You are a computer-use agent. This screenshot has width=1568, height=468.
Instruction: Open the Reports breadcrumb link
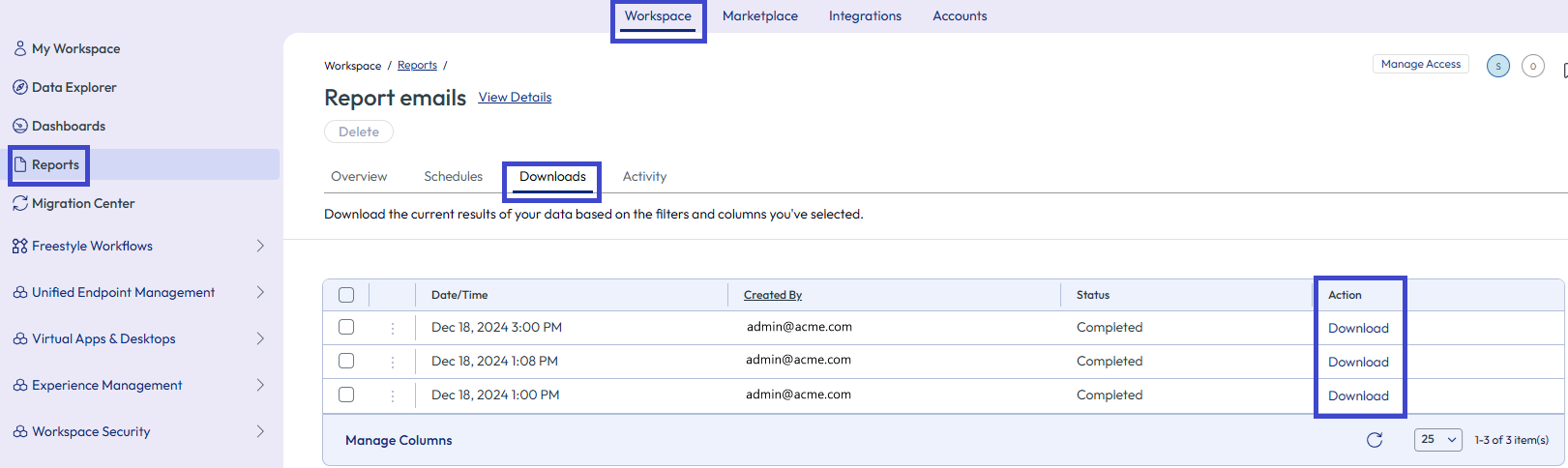[417, 66]
